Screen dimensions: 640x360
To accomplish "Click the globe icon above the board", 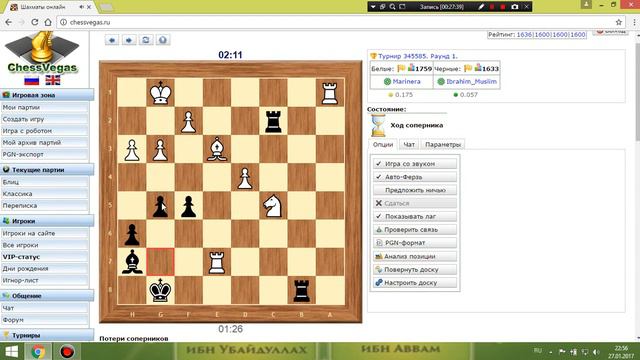I will click(163, 40).
